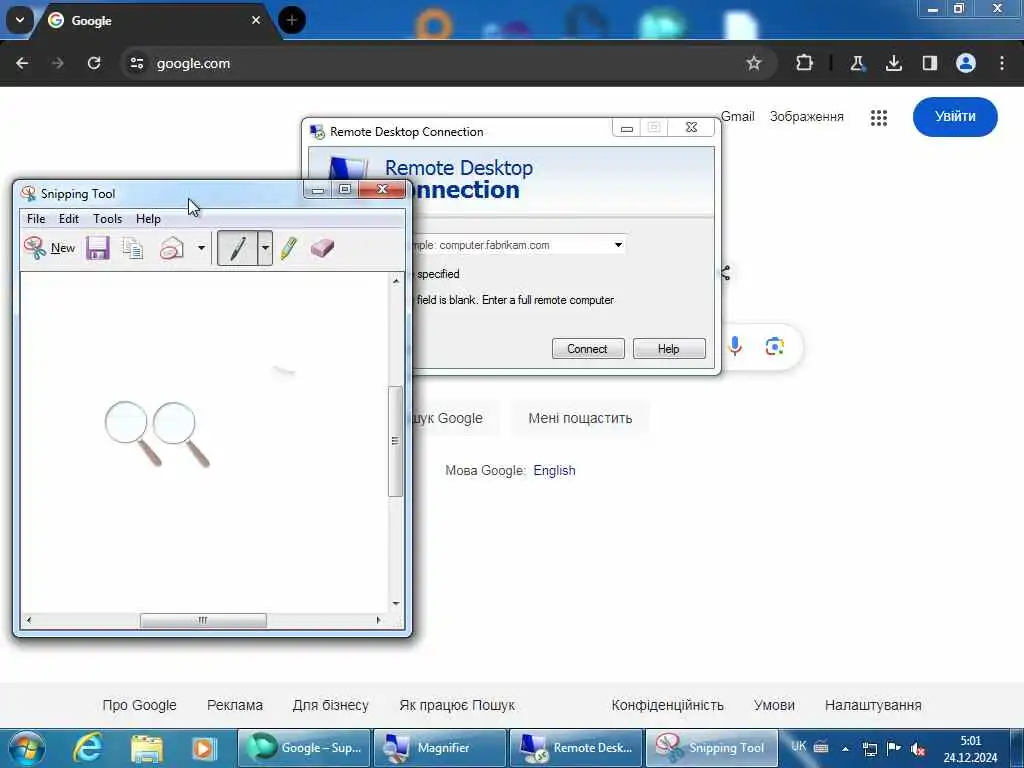Toggle Chrome side panel icon
The image size is (1024, 768).
point(929,63)
